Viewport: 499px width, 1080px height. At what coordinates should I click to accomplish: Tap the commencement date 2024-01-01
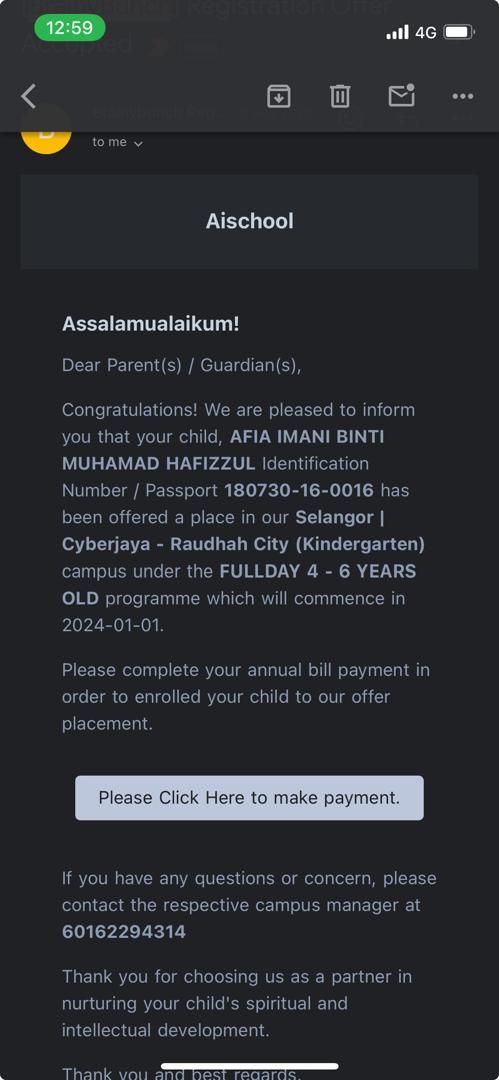pos(113,625)
